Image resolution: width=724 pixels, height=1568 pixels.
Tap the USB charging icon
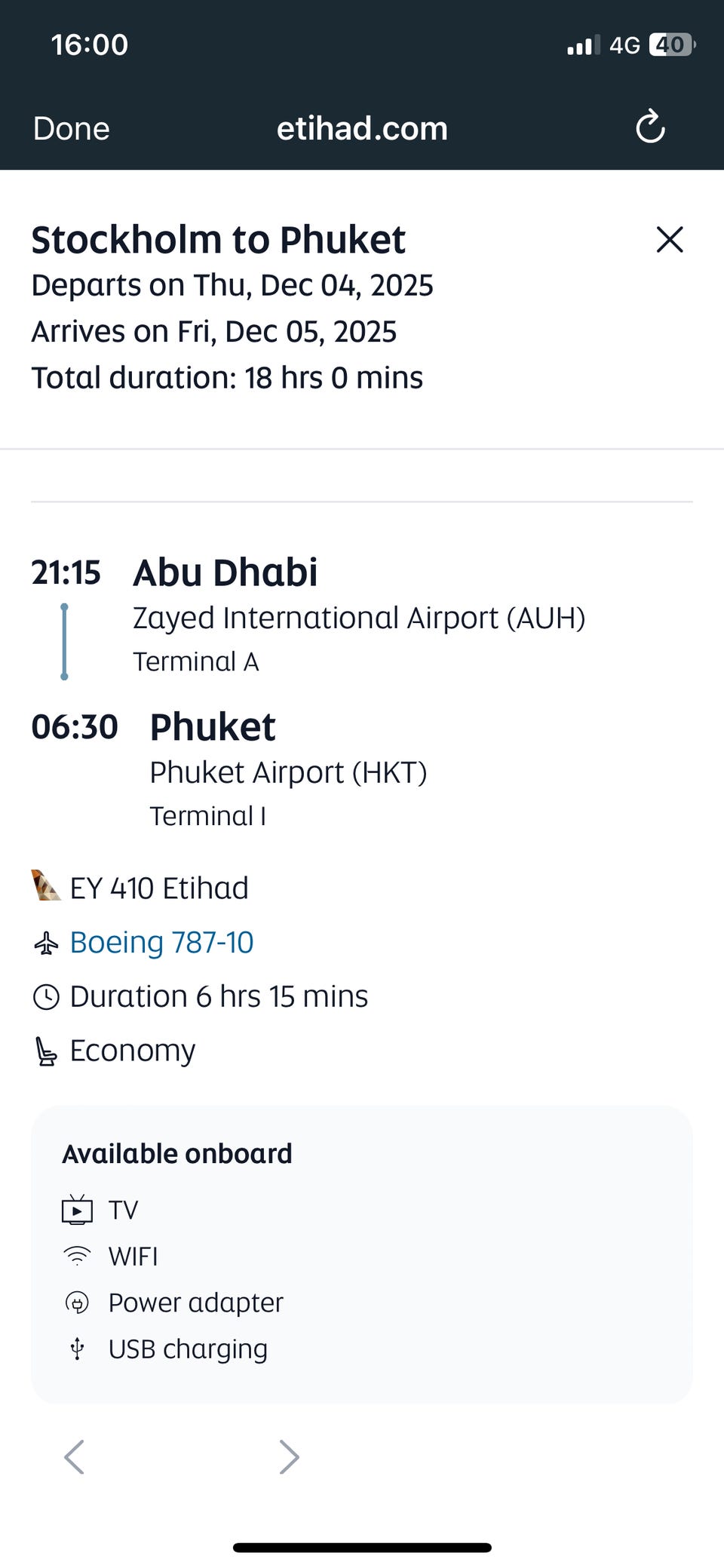[x=77, y=1349]
